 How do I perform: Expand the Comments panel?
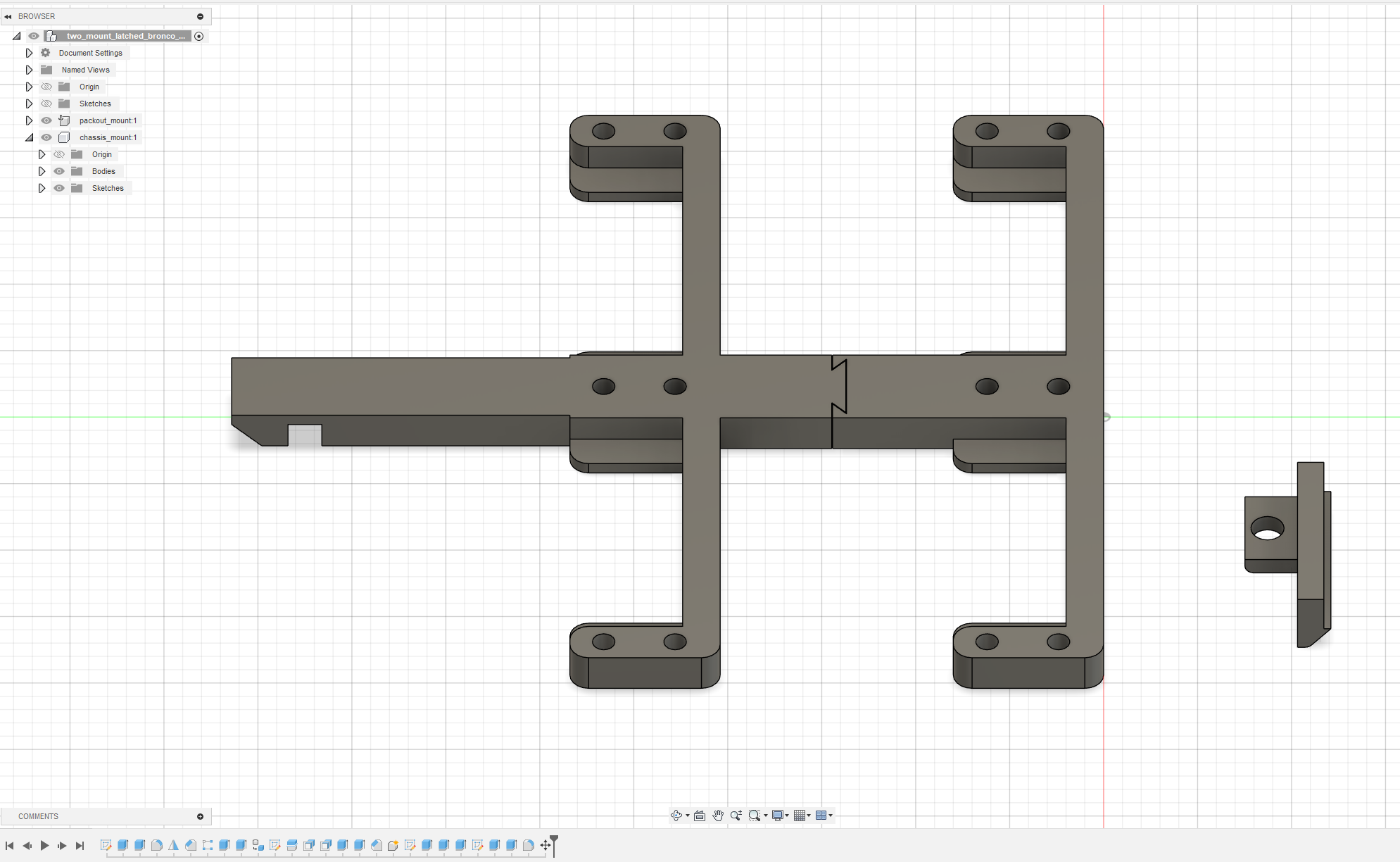(200, 816)
